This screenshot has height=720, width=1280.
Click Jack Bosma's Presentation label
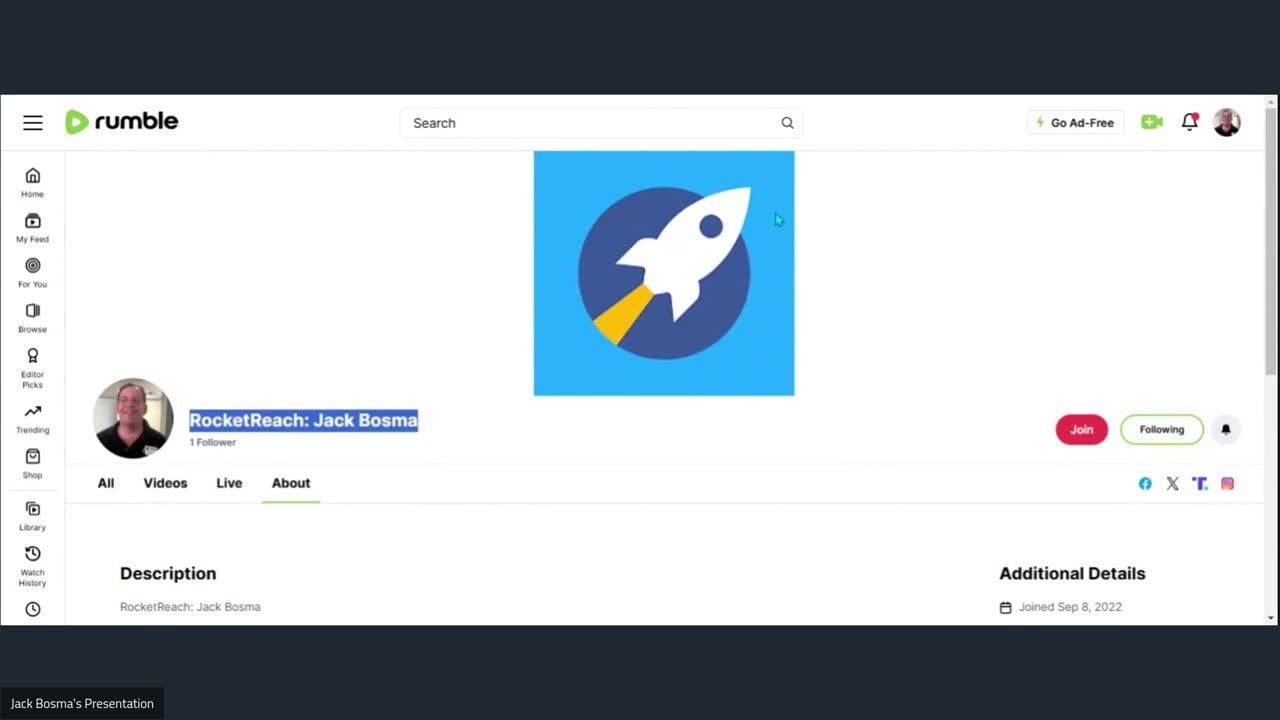coord(82,704)
